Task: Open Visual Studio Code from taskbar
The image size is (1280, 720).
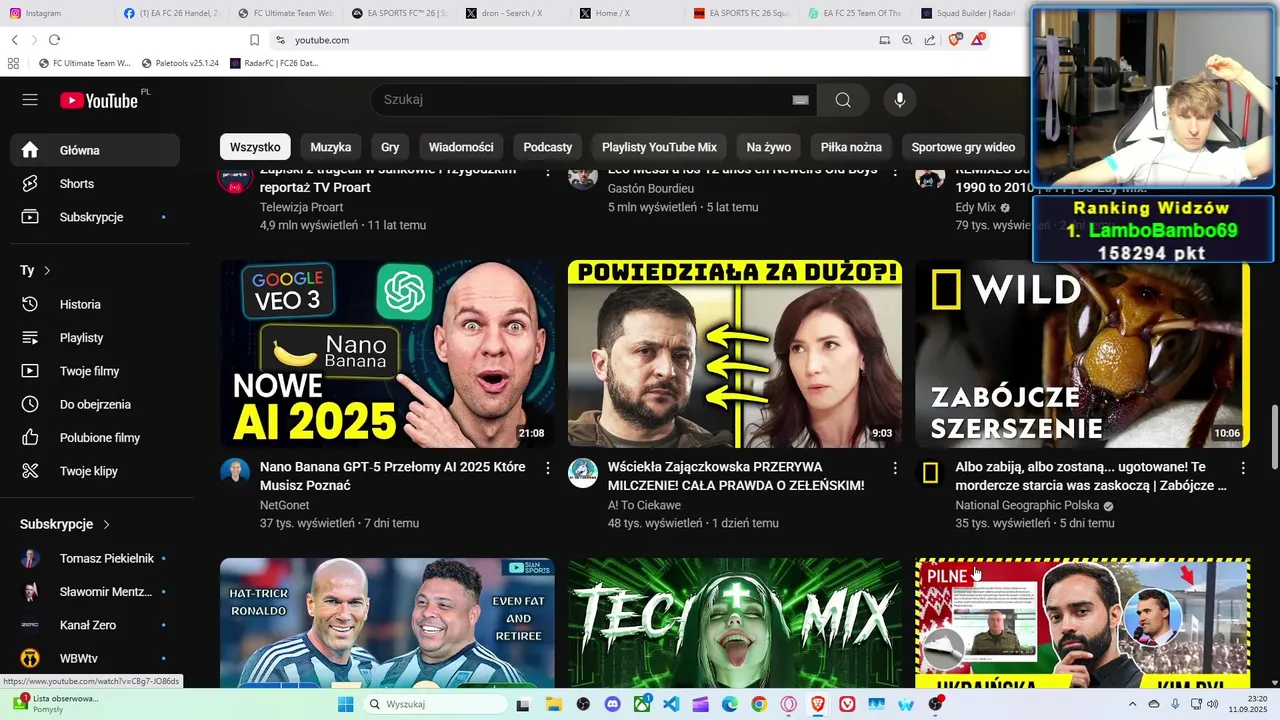Action: point(671,704)
